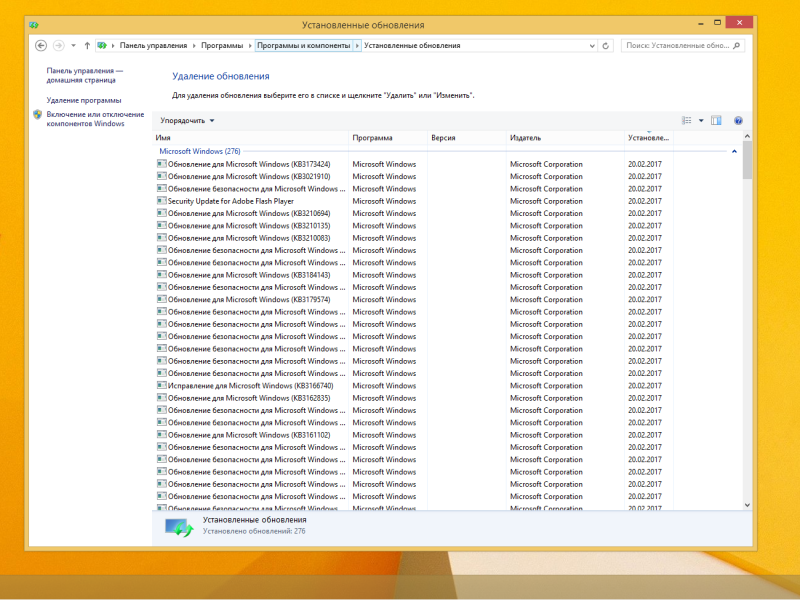800x600 pixels.
Task: Select Исправление для Microsoft Windows (KB3166740)
Action: (250, 386)
